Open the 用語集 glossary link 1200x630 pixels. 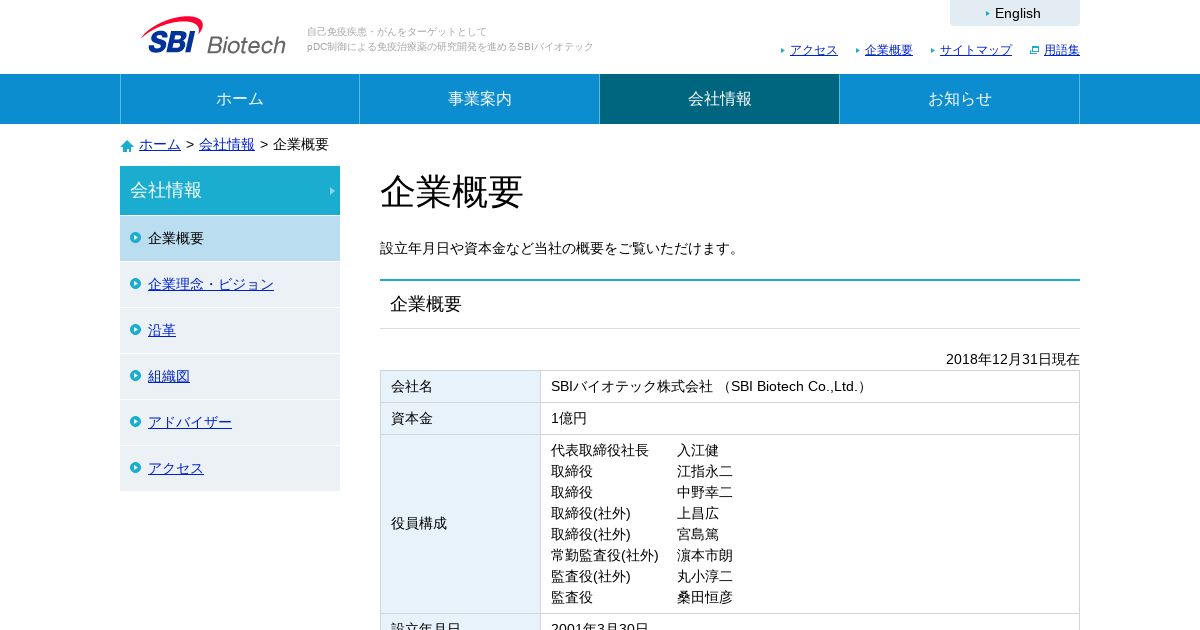point(1061,50)
